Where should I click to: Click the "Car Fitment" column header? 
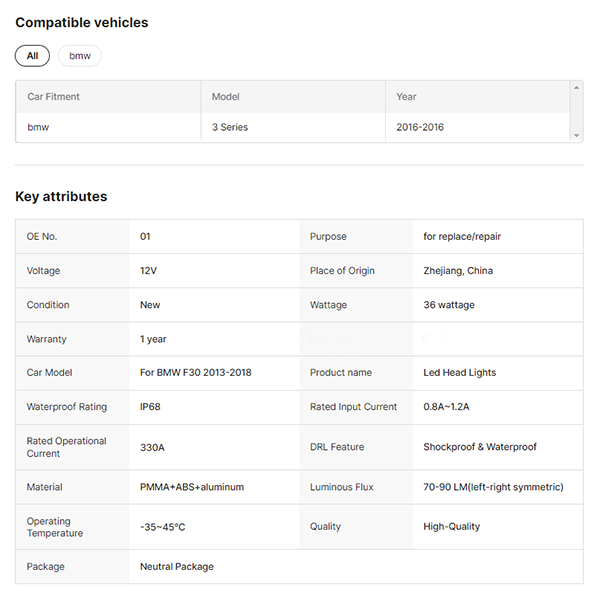[54, 97]
